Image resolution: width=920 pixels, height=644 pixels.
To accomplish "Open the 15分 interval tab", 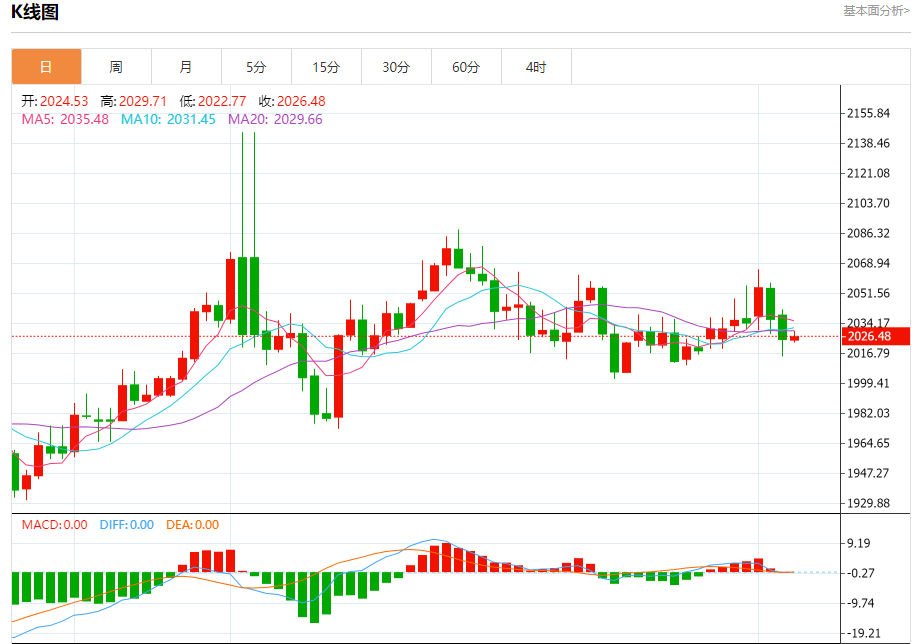I will point(326,67).
